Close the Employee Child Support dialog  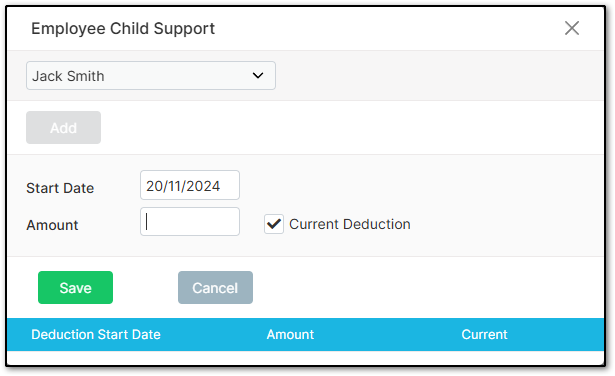click(571, 28)
